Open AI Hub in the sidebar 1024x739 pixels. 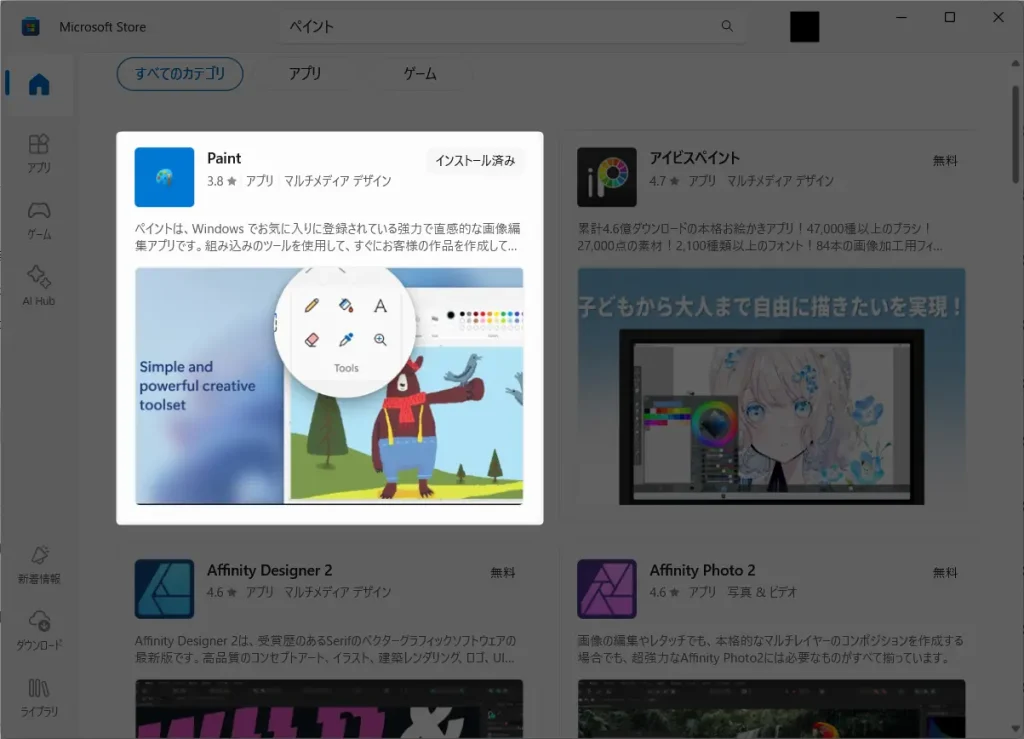tap(39, 286)
